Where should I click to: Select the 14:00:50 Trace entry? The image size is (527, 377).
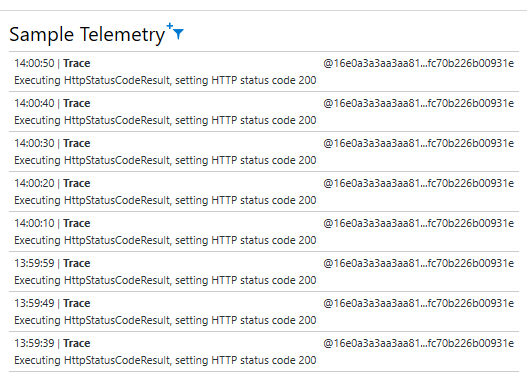tap(264, 72)
